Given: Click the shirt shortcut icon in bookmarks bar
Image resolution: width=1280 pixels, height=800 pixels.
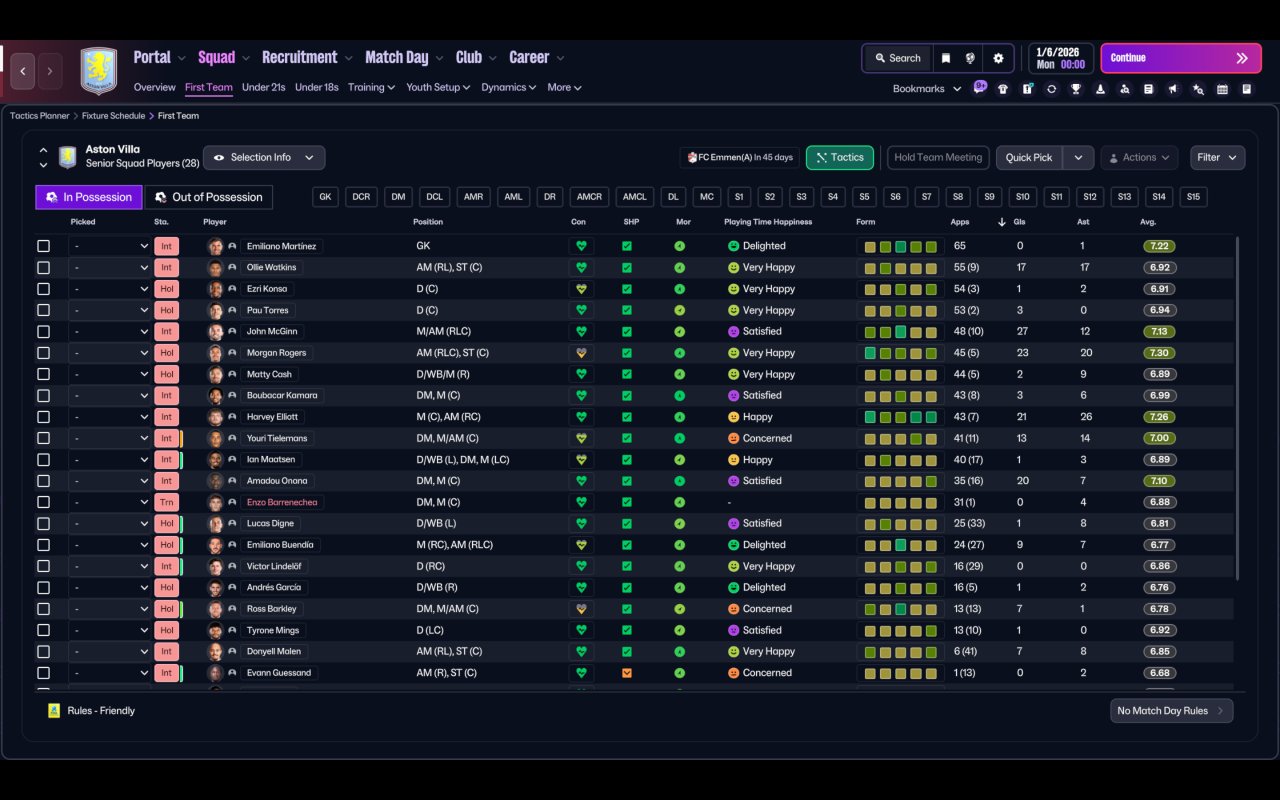Looking at the screenshot, I should [1003, 89].
